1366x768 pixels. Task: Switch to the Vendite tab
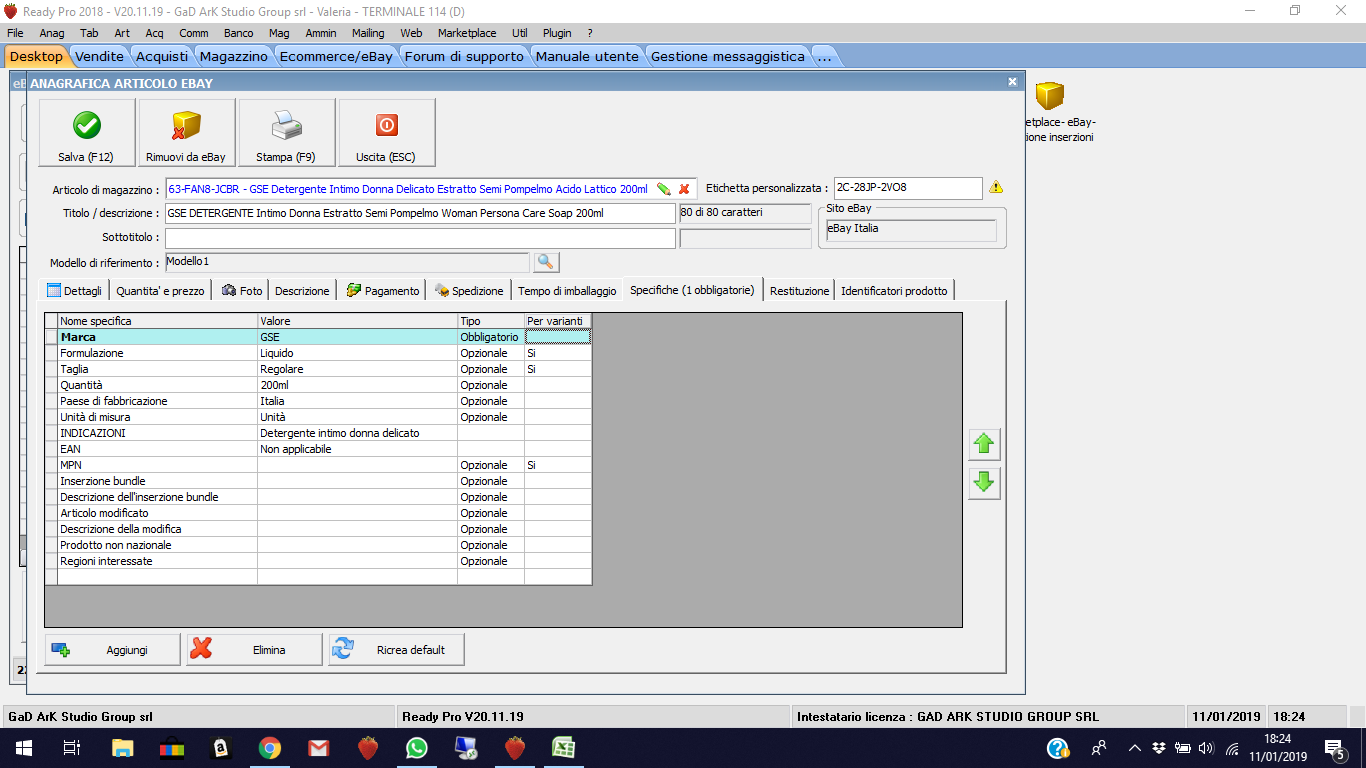99,56
